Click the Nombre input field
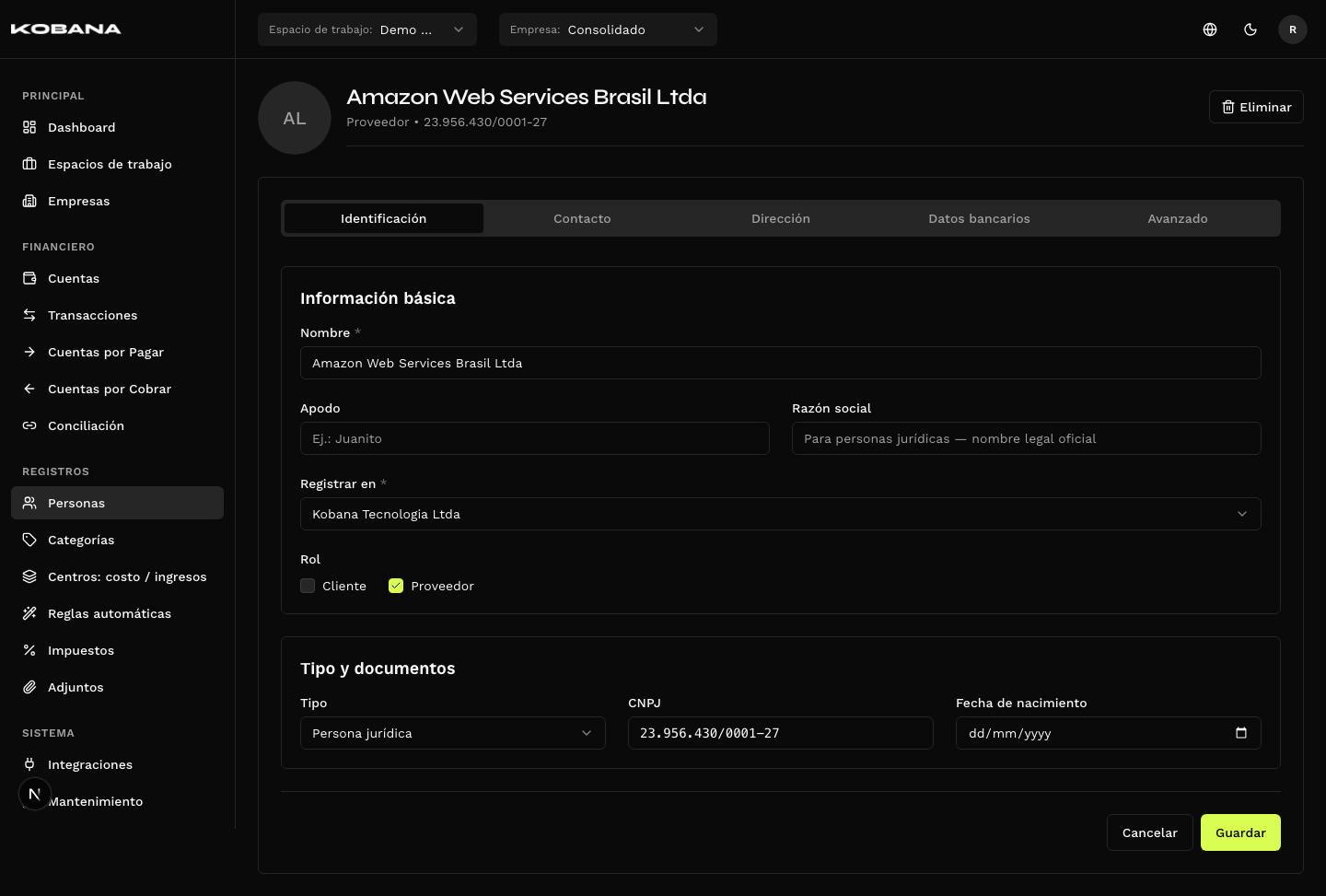 point(781,363)
